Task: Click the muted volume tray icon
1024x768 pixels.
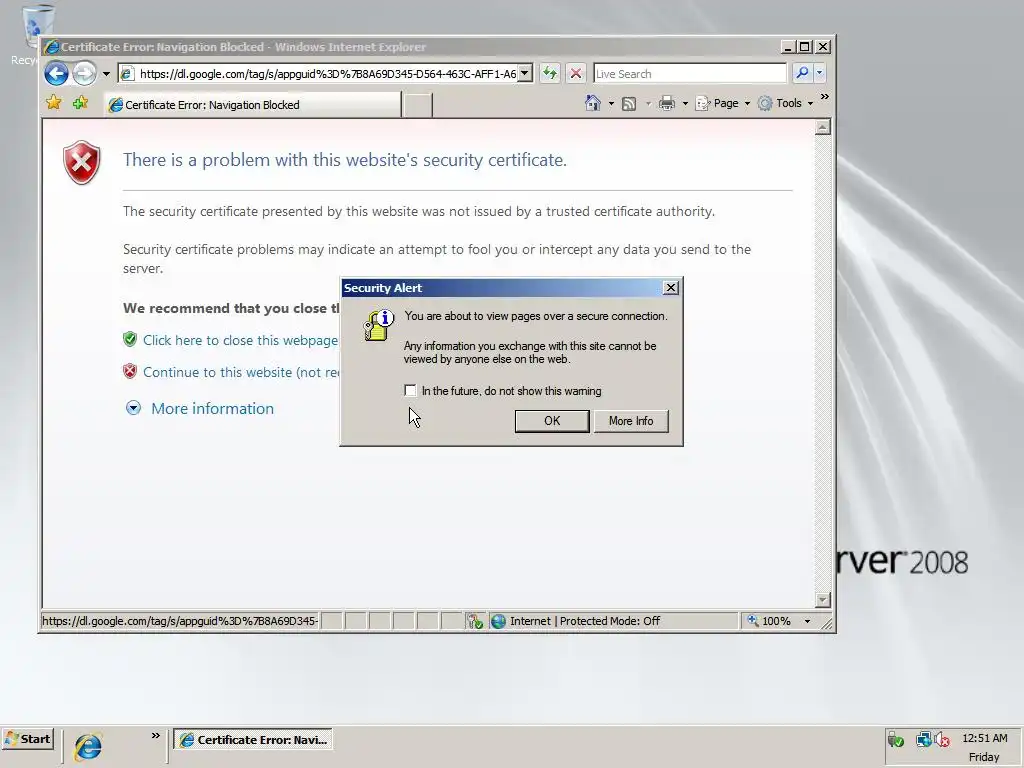Action: (x=942, y=739)
